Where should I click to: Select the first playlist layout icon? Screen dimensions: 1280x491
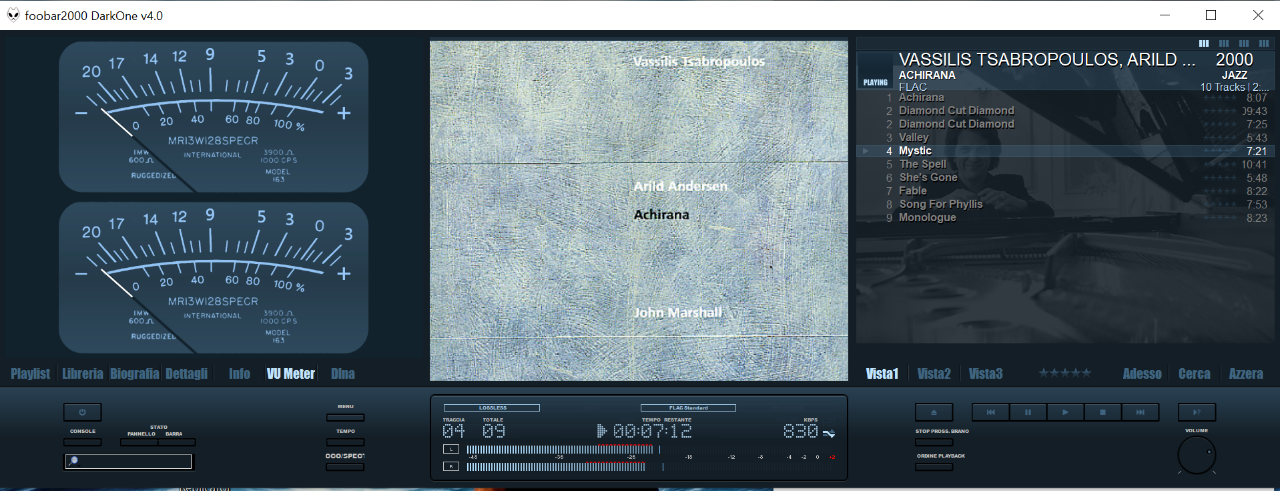(1204, 43)
